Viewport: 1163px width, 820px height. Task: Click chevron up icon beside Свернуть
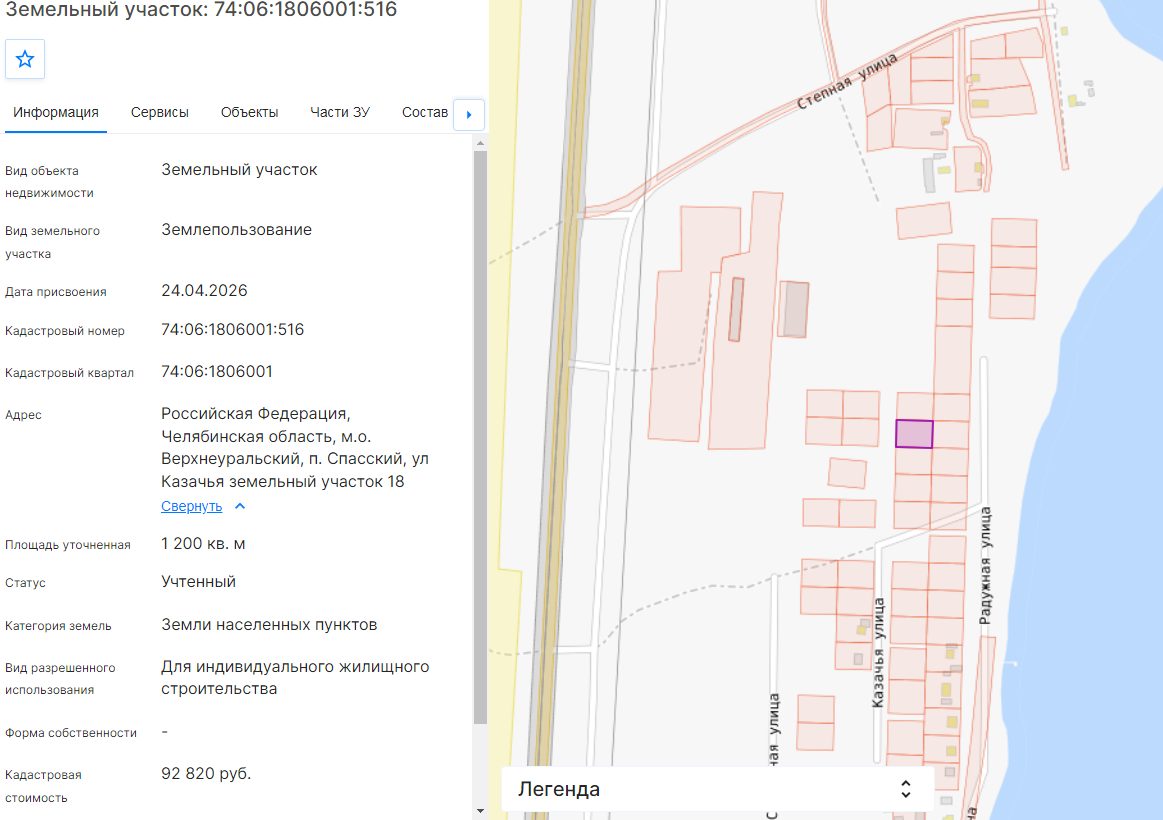point(240,506)
